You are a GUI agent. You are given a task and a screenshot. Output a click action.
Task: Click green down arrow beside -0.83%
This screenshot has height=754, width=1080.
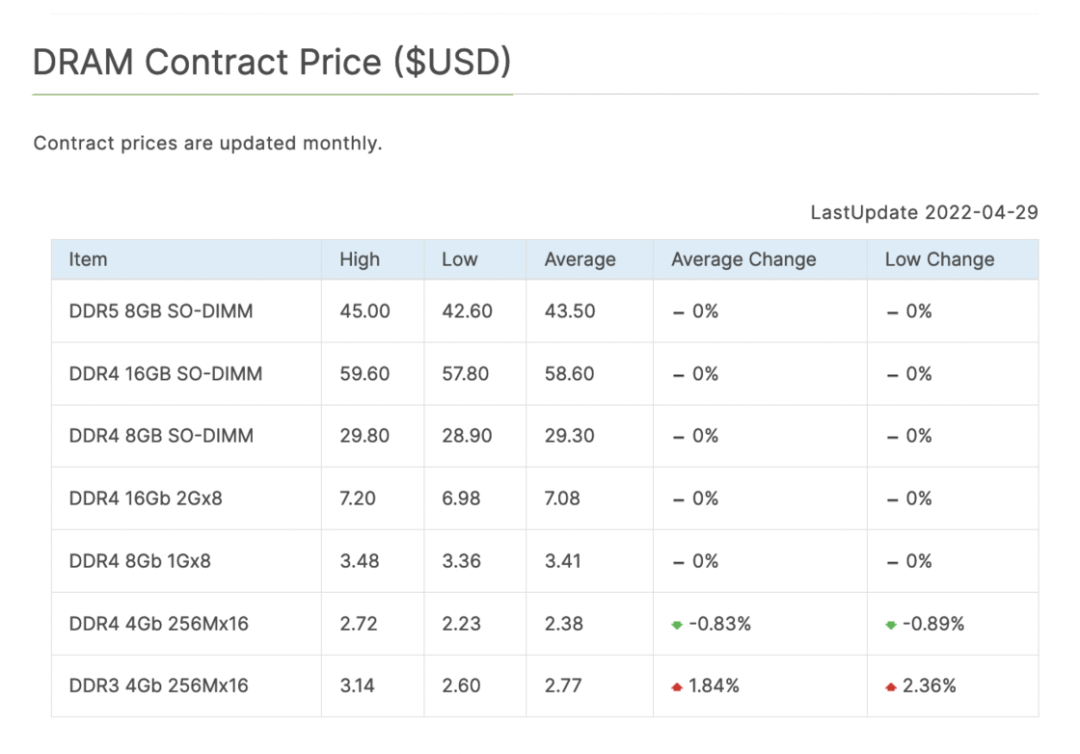677,625
